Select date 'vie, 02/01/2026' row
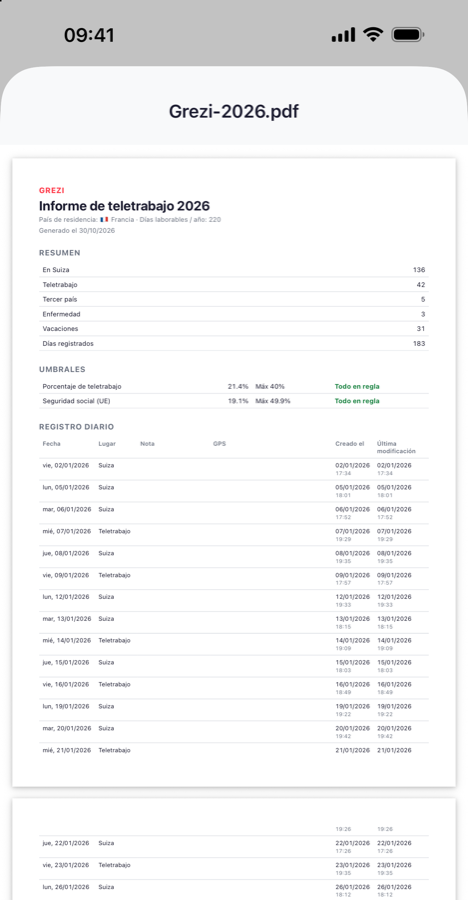The width and height of the screenshot is (468, 900). 234,470
